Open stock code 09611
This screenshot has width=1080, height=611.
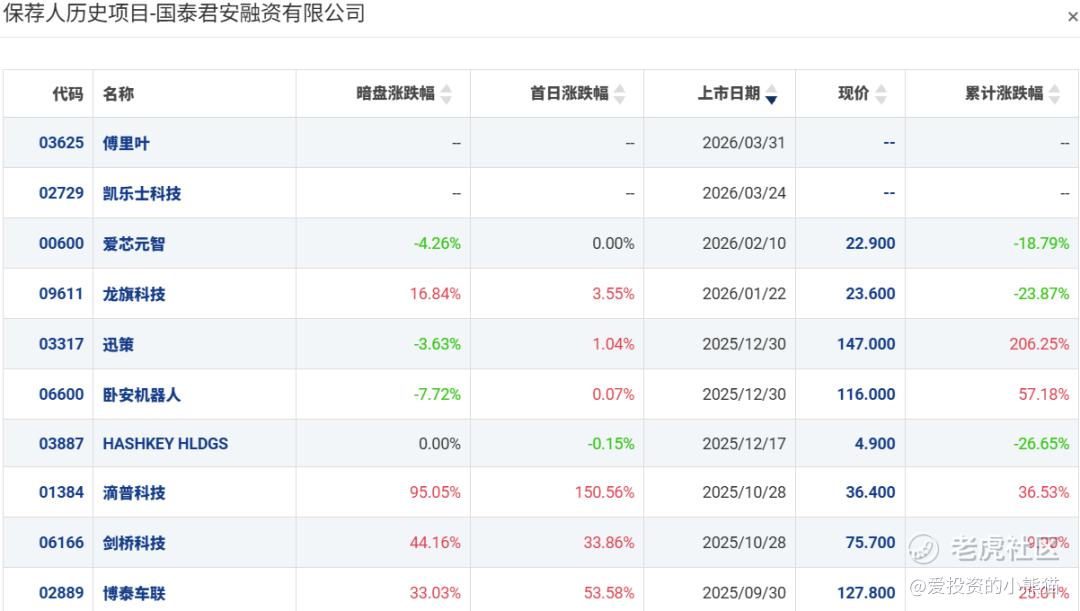tap(61, 293)
